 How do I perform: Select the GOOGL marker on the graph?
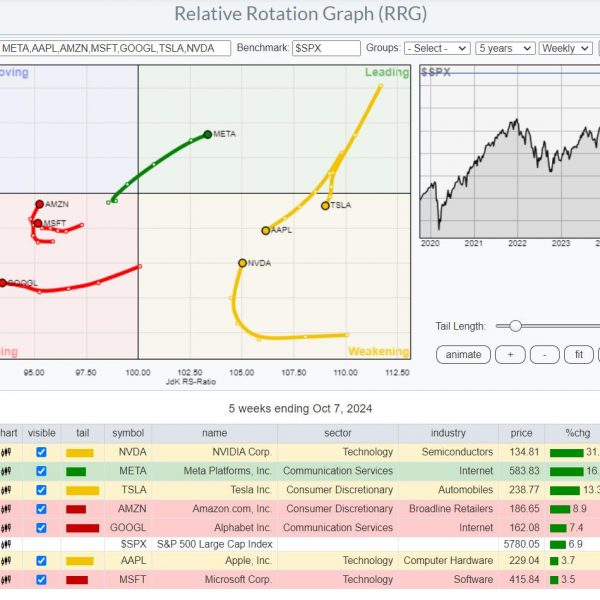3,283
